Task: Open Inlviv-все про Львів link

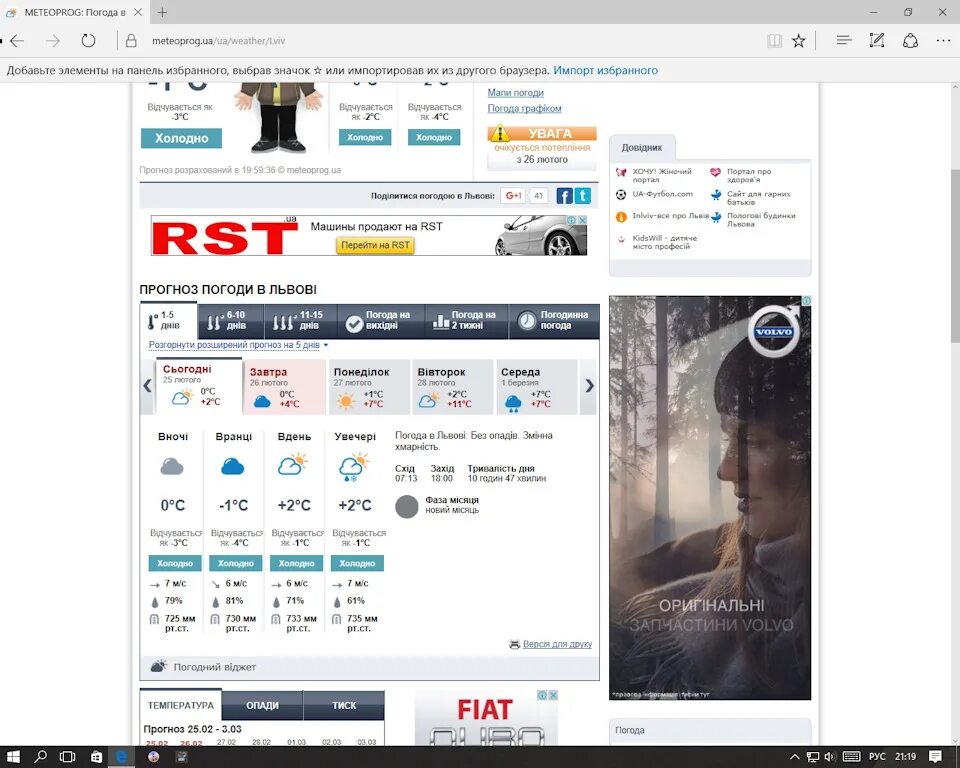Action: pos(670,216)
